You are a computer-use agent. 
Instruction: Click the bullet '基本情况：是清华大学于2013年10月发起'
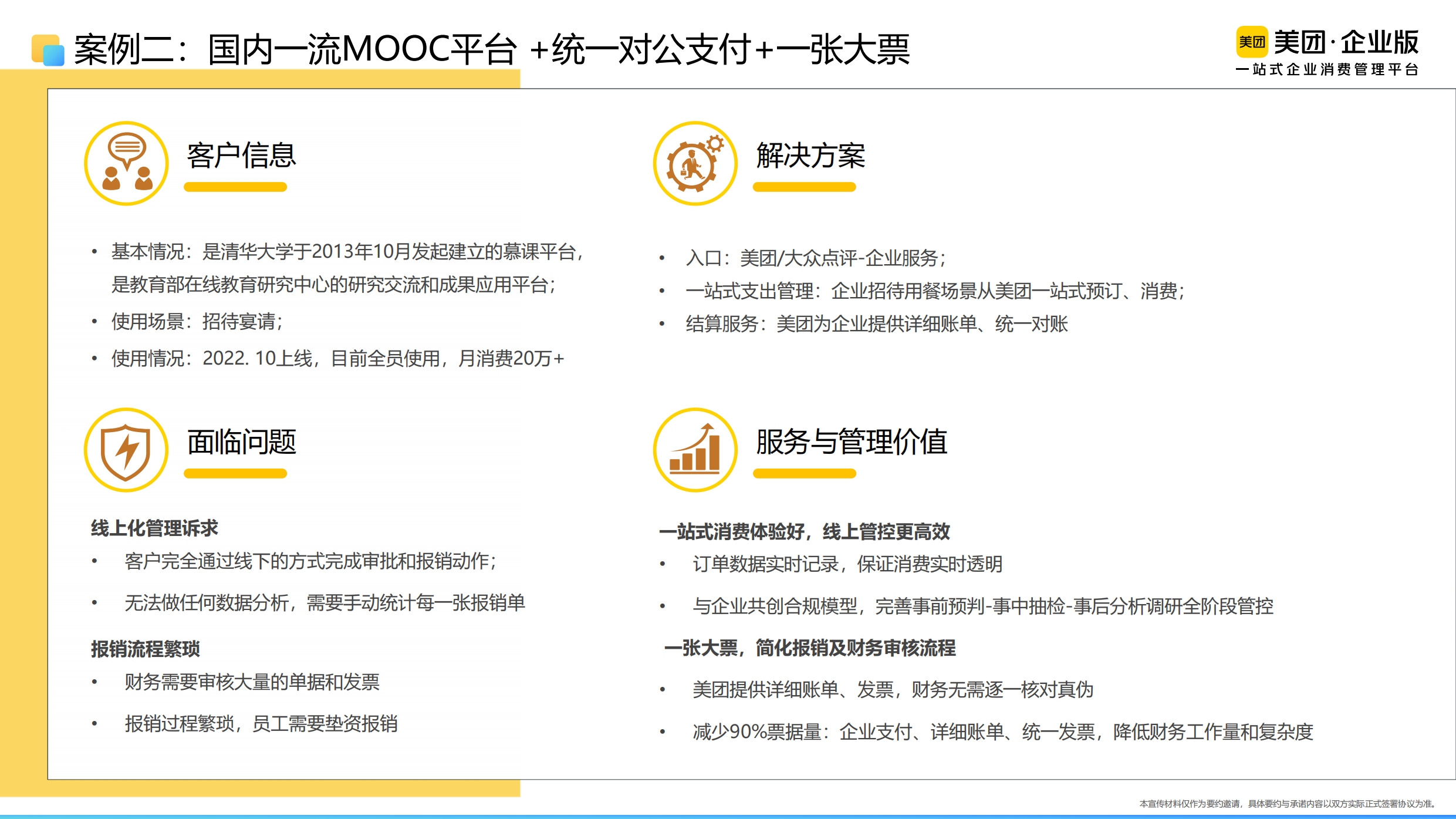point(347,252)
